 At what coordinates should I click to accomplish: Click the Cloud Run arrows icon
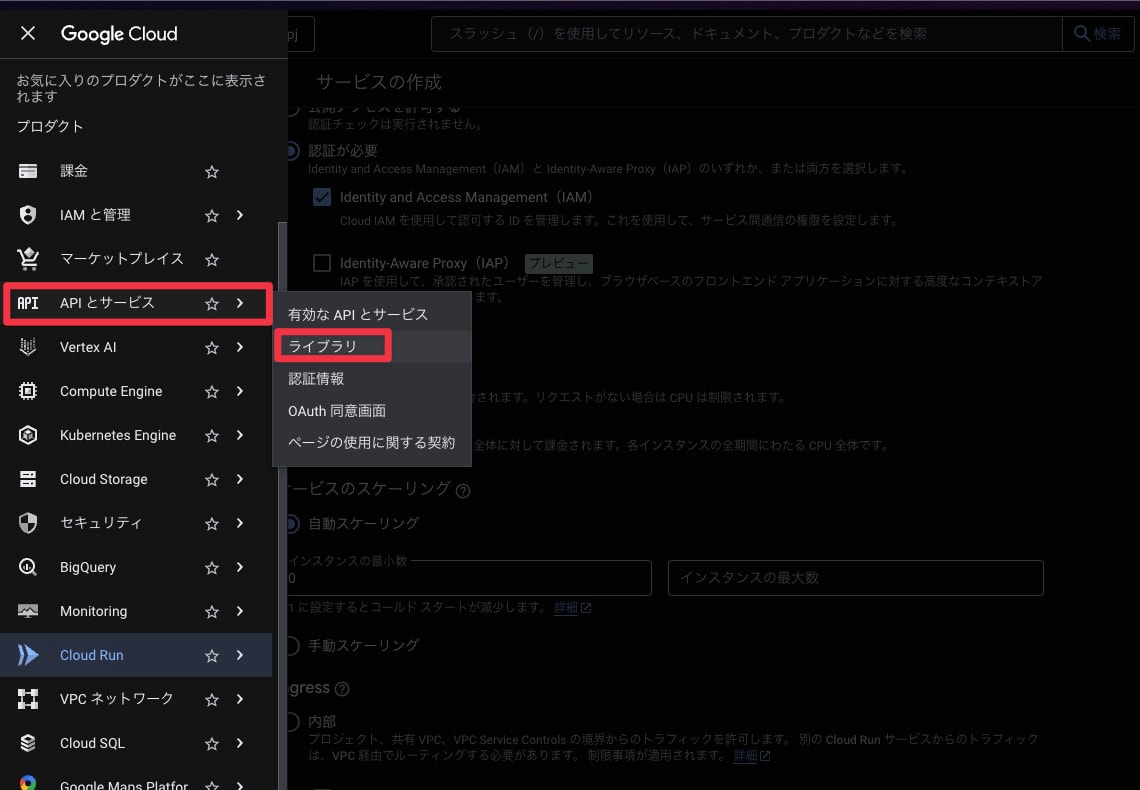tap(28, 655)
